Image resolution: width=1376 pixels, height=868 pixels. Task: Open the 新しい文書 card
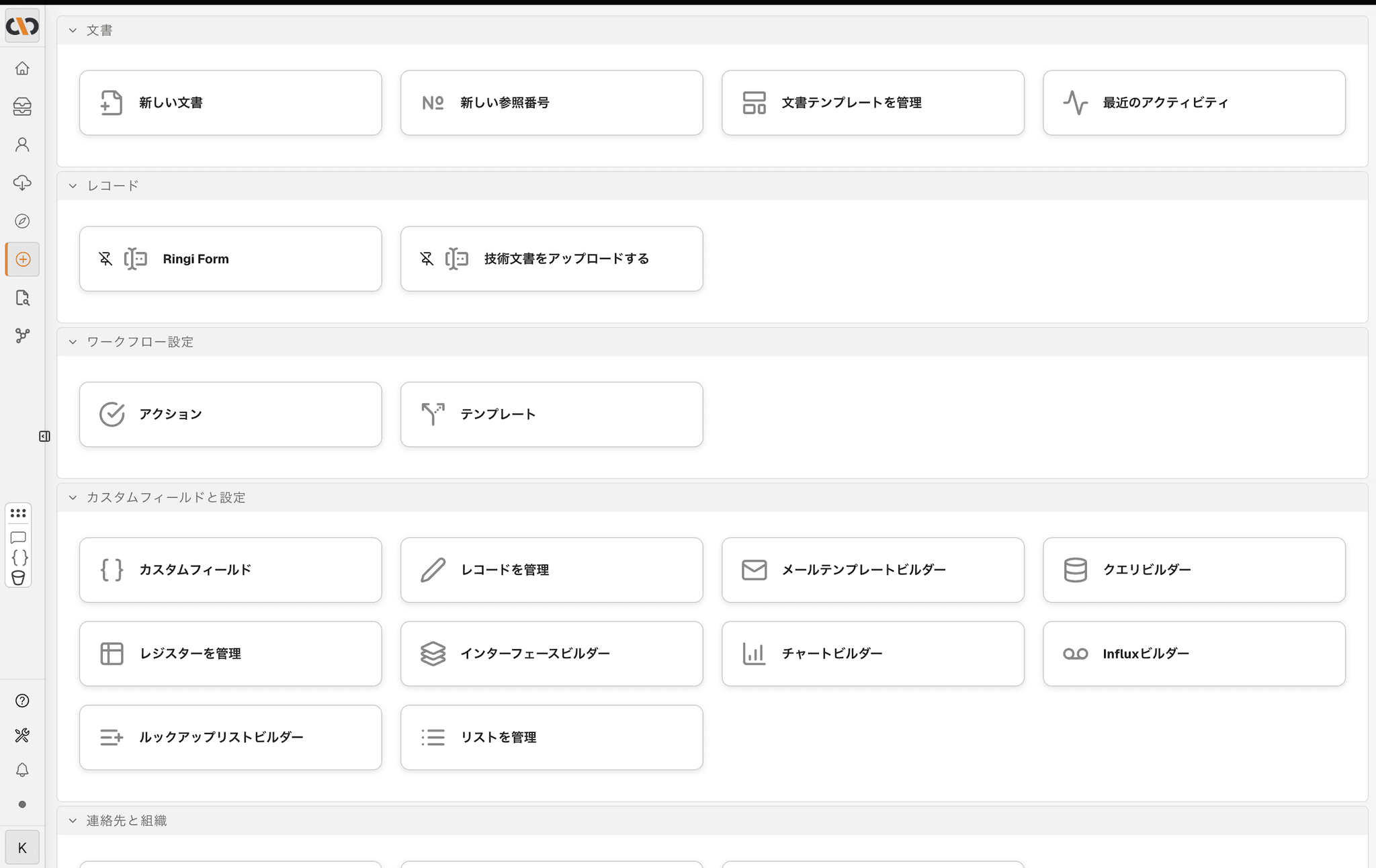click(x=230, y=103)
